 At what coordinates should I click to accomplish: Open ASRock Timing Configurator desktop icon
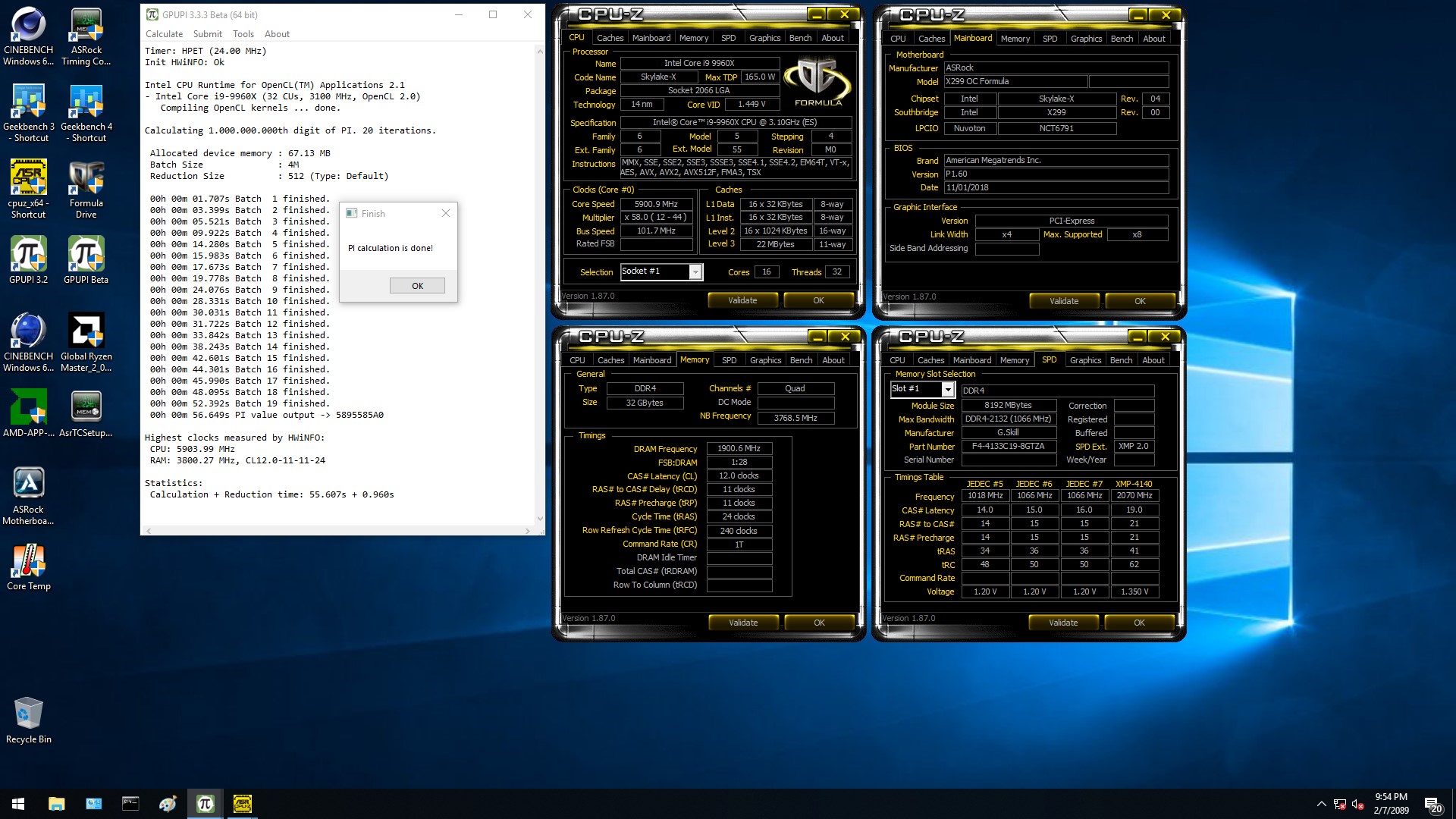(86, 36)
